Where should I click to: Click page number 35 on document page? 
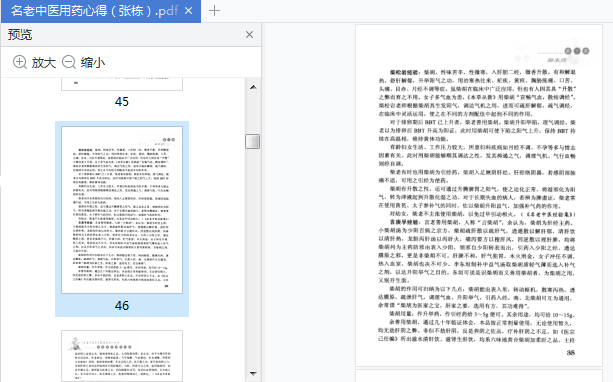[571, 353]
